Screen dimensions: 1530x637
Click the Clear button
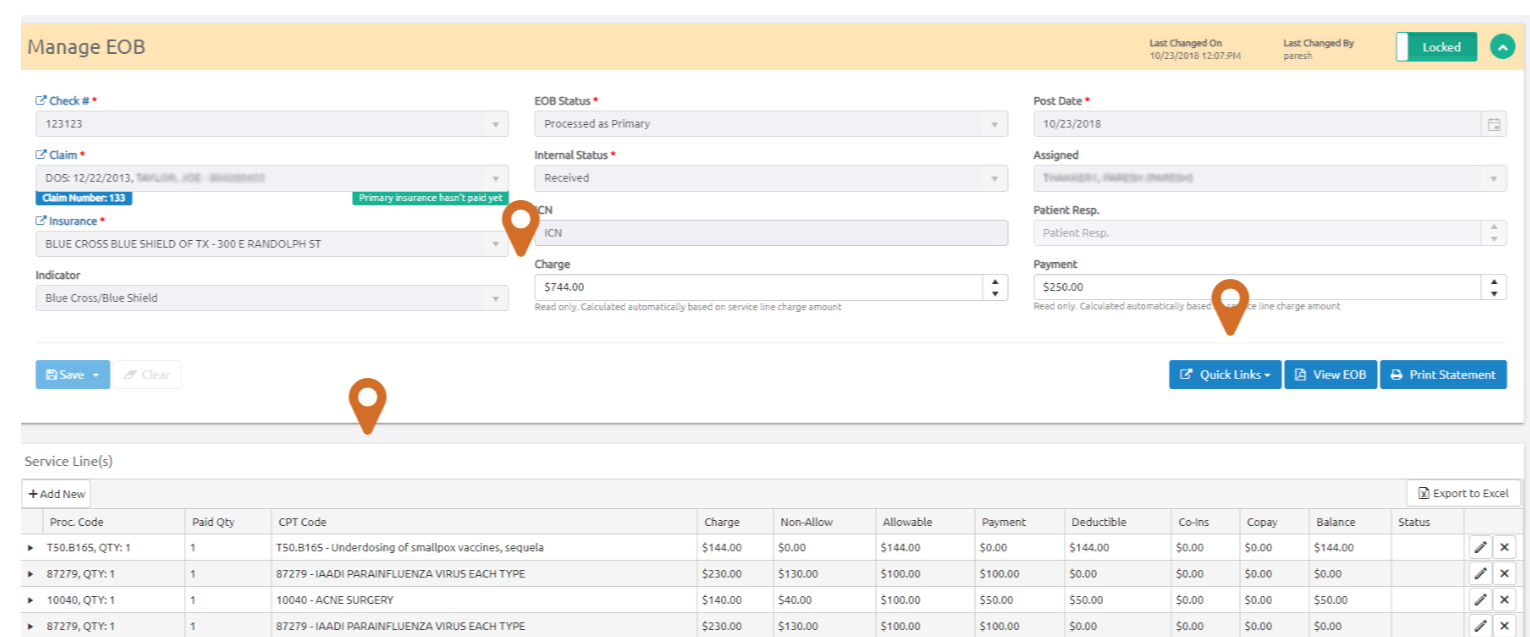[147, 374]
